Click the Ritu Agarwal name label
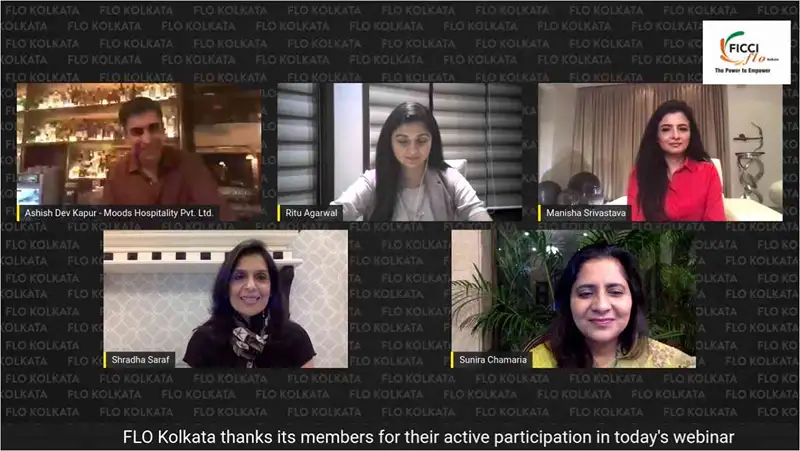The height and width of the screenshot is (451, 800). coord(311,213)
